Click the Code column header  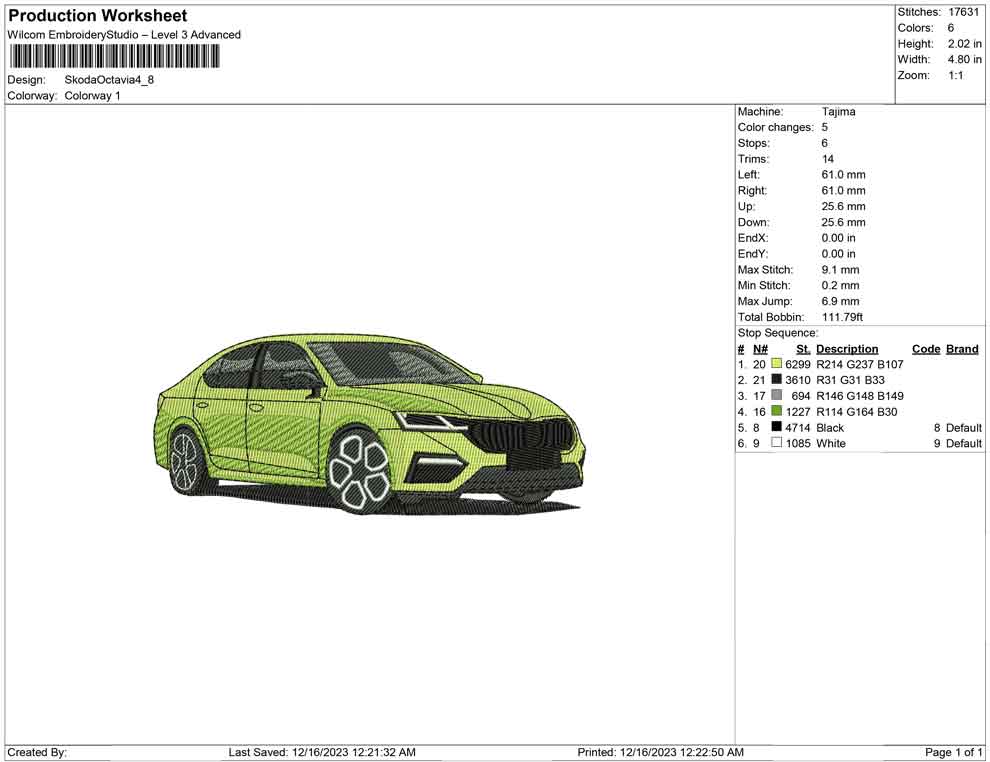tap(926, 348)
